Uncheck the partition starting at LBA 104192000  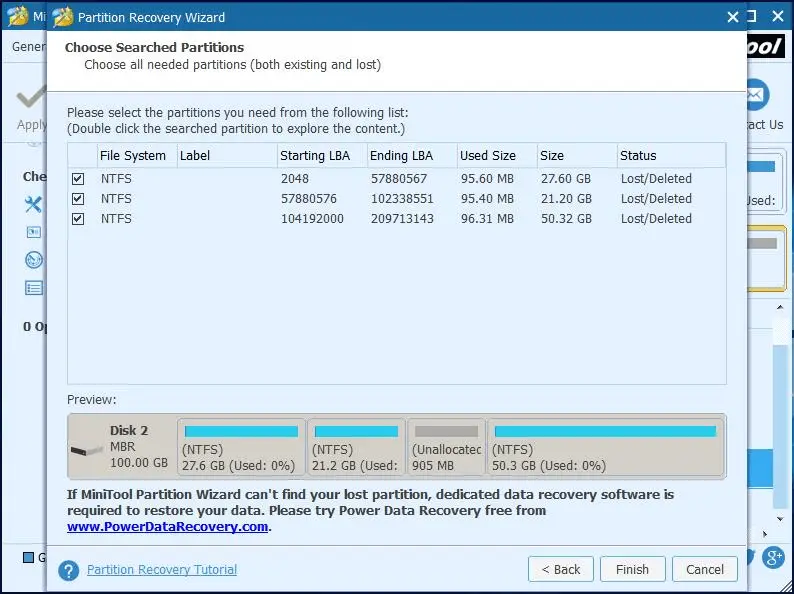pyautogui.click(x=78, y=219)
